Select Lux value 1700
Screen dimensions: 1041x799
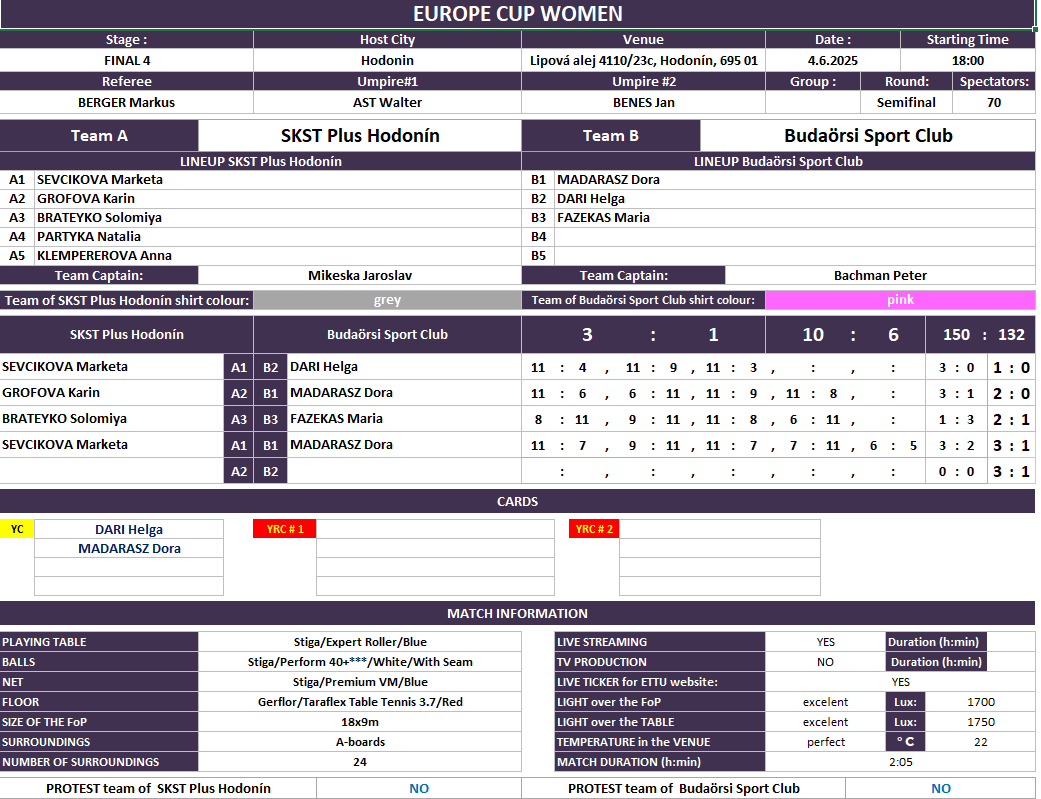point(981,701)
